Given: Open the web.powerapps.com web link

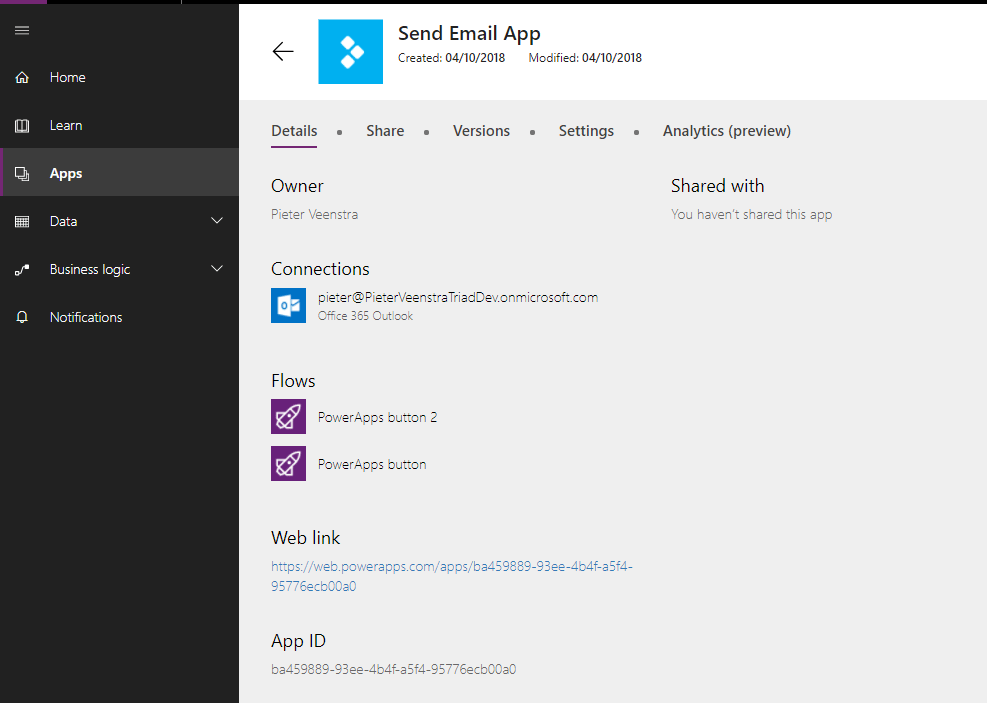Looking at the screenshot, I should (x=452, y=576).
